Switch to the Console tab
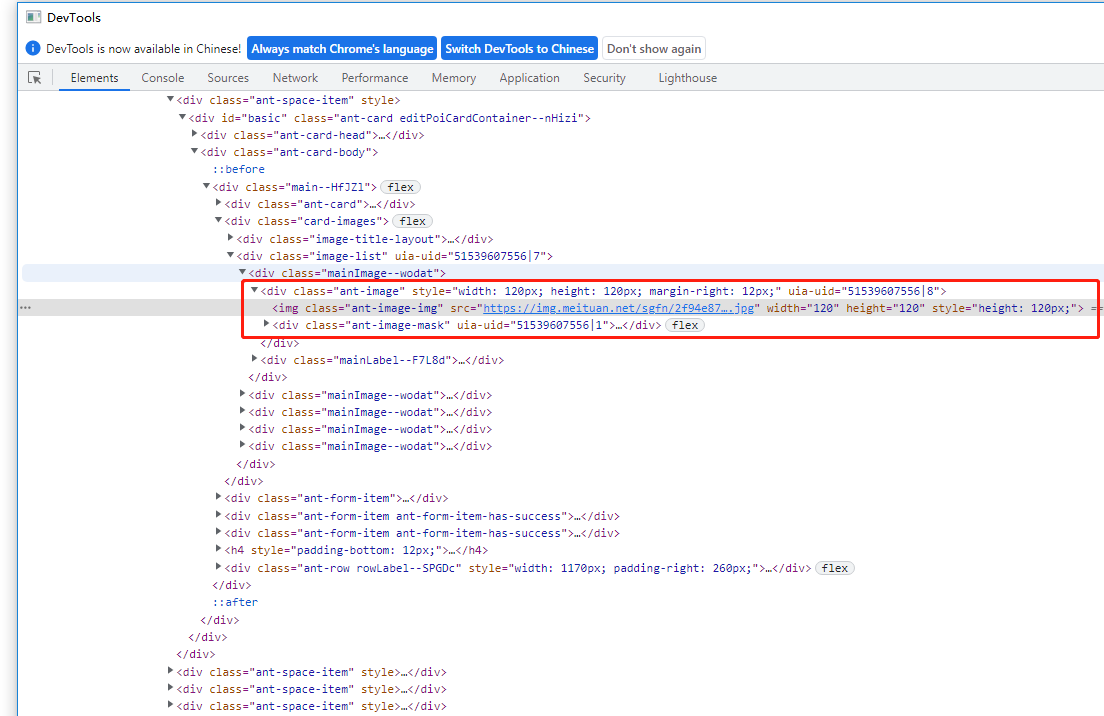 pyautogui.click(x=162, y=78)
